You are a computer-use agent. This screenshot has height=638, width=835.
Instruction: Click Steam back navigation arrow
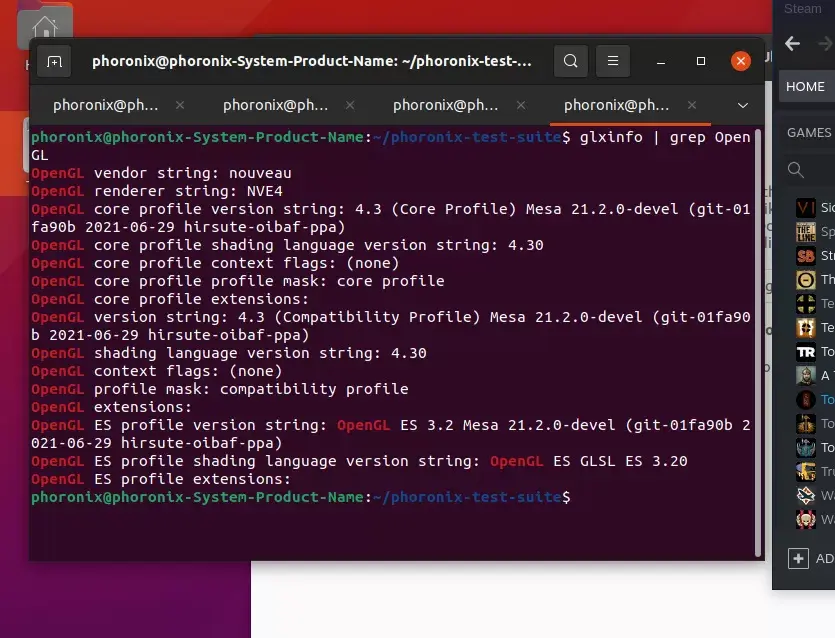coord(793,43)
